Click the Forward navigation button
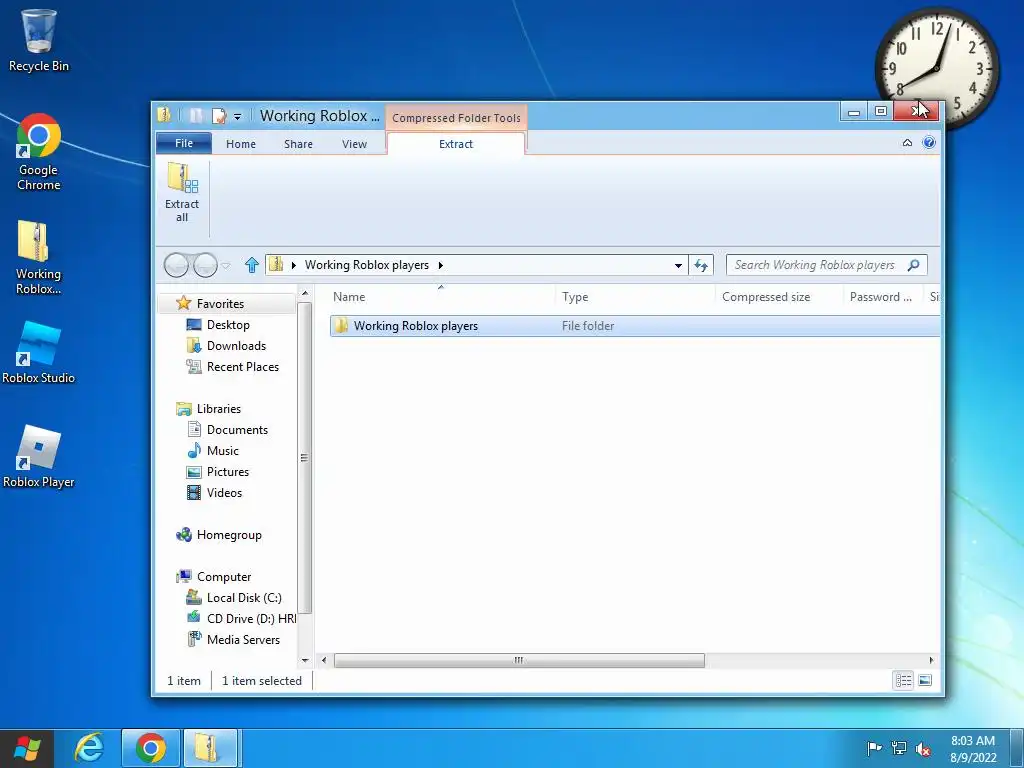1024x768 pixels. 205,265
